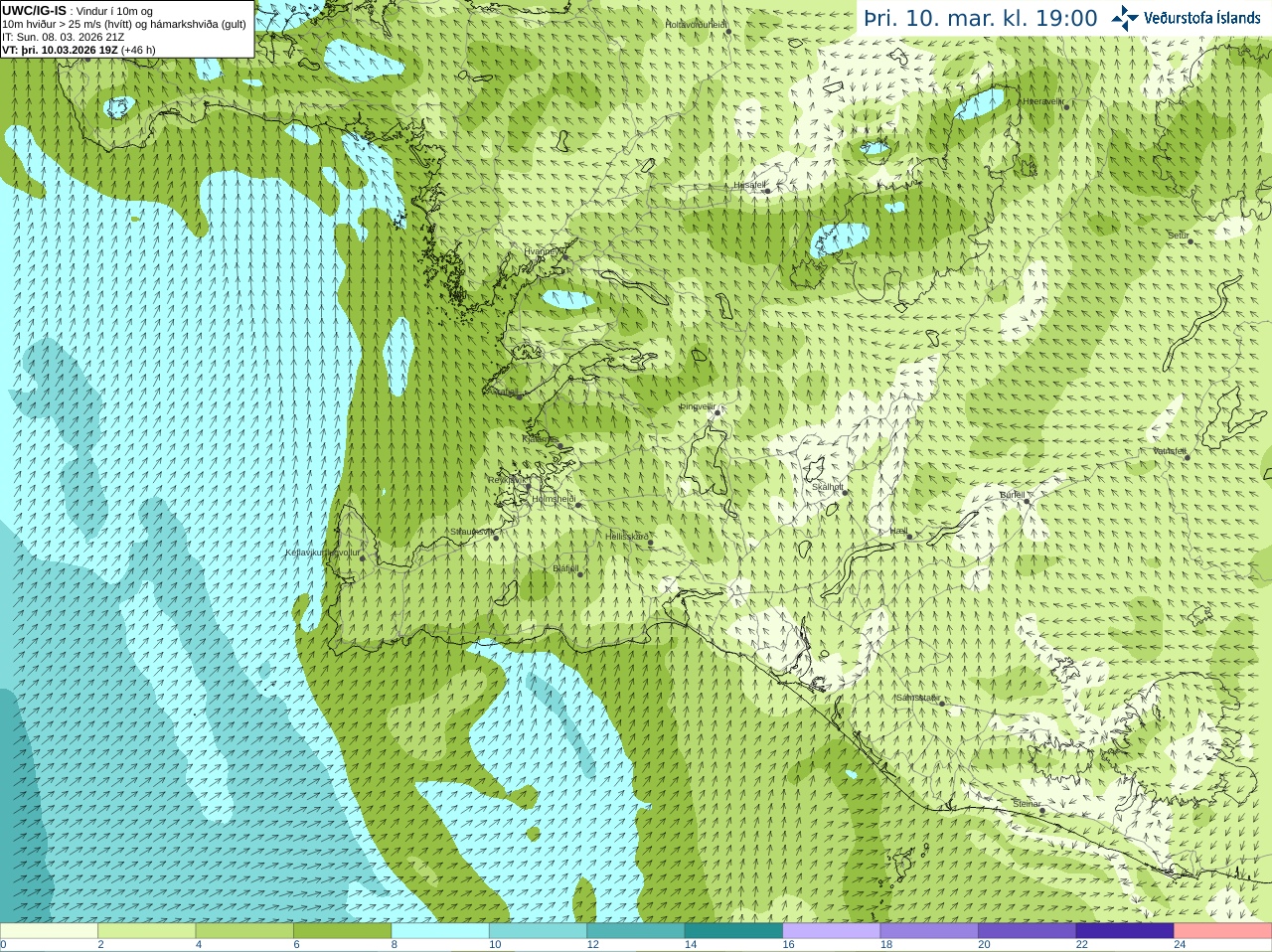Click the Hvanneyri station label
Image resolution: width=1272 pixels, height=952 pixels.
coord(544,252)
